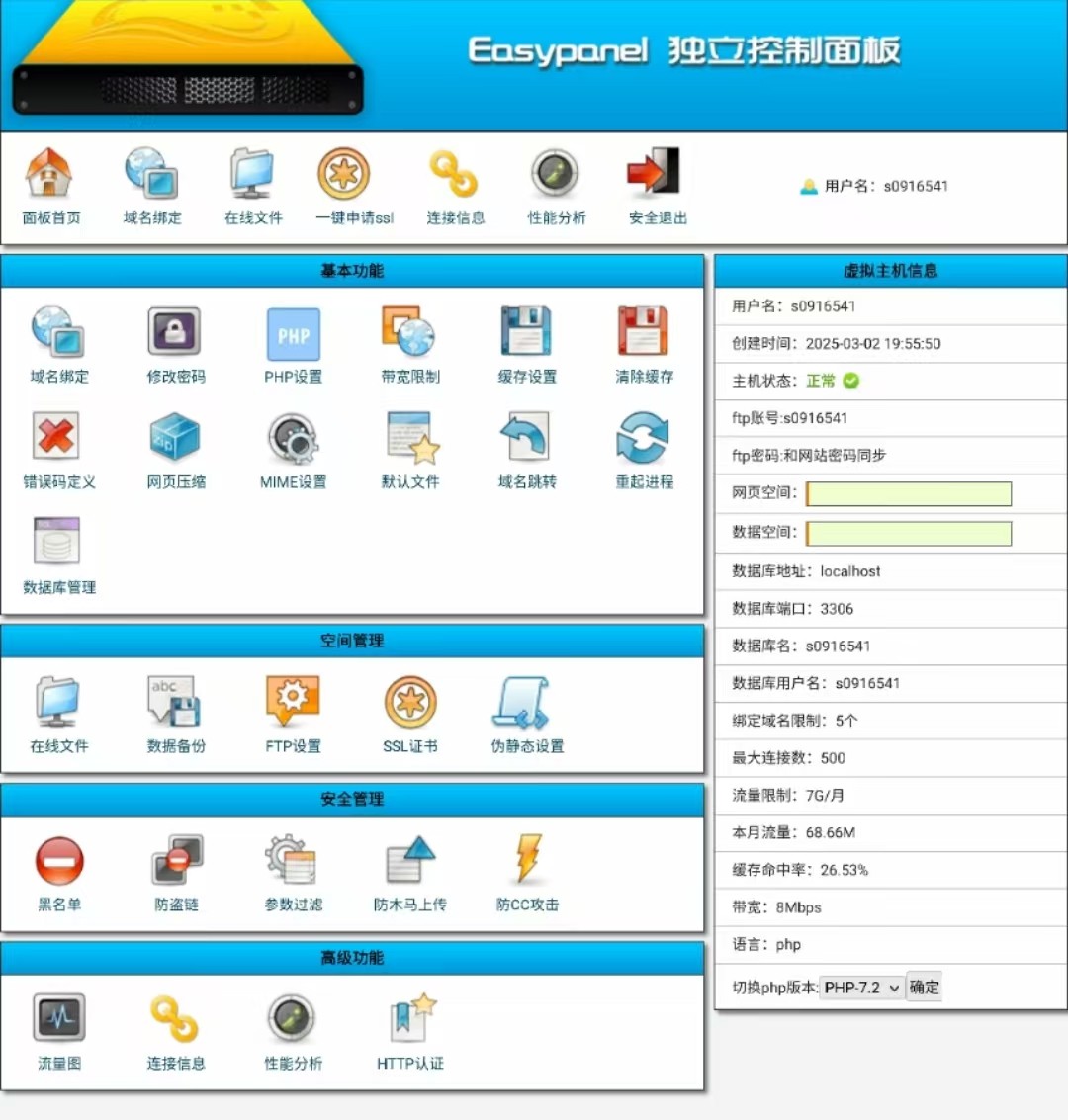Open the 数据库管理 icon
The height and width of the screenshot is (1120, 1068).
point(58,557)
